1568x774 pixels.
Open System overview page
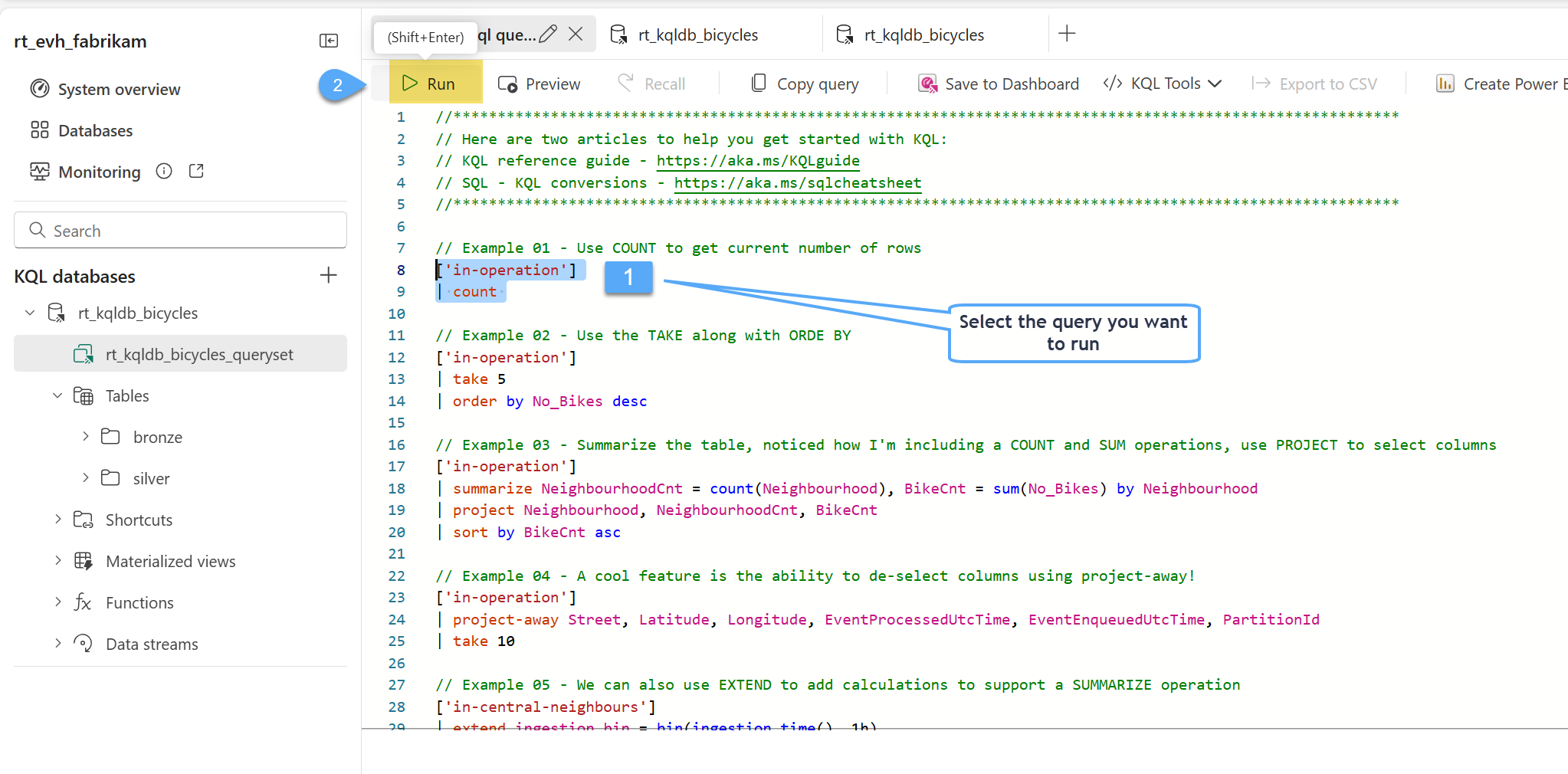point(119,89)
